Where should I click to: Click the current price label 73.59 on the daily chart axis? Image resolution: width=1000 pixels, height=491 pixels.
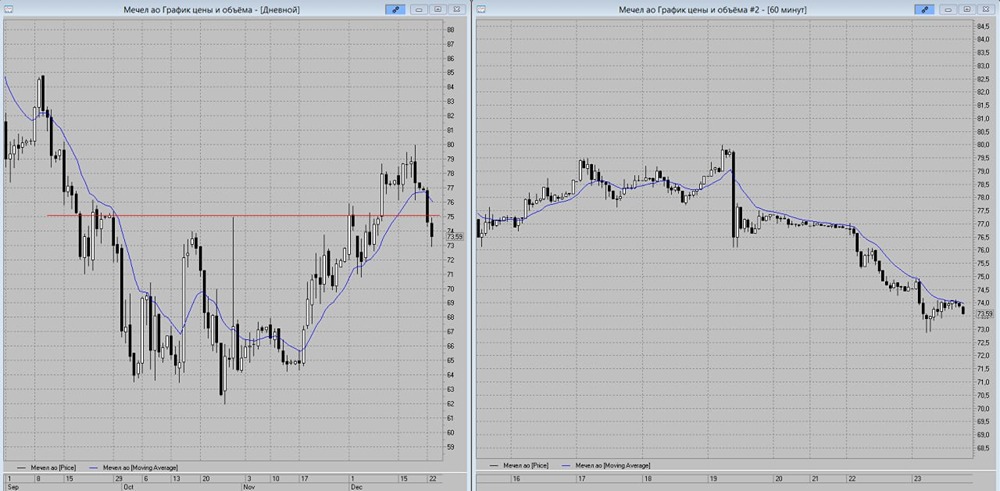[x=455, y=236]
